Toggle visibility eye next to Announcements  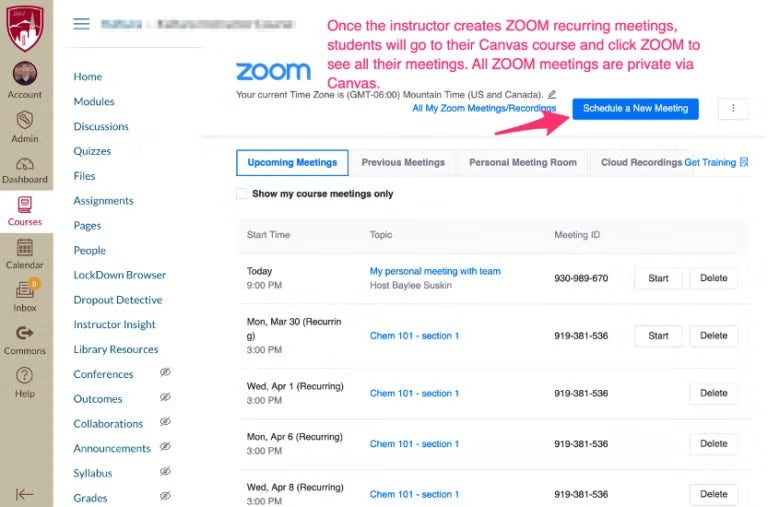point(165,446)
